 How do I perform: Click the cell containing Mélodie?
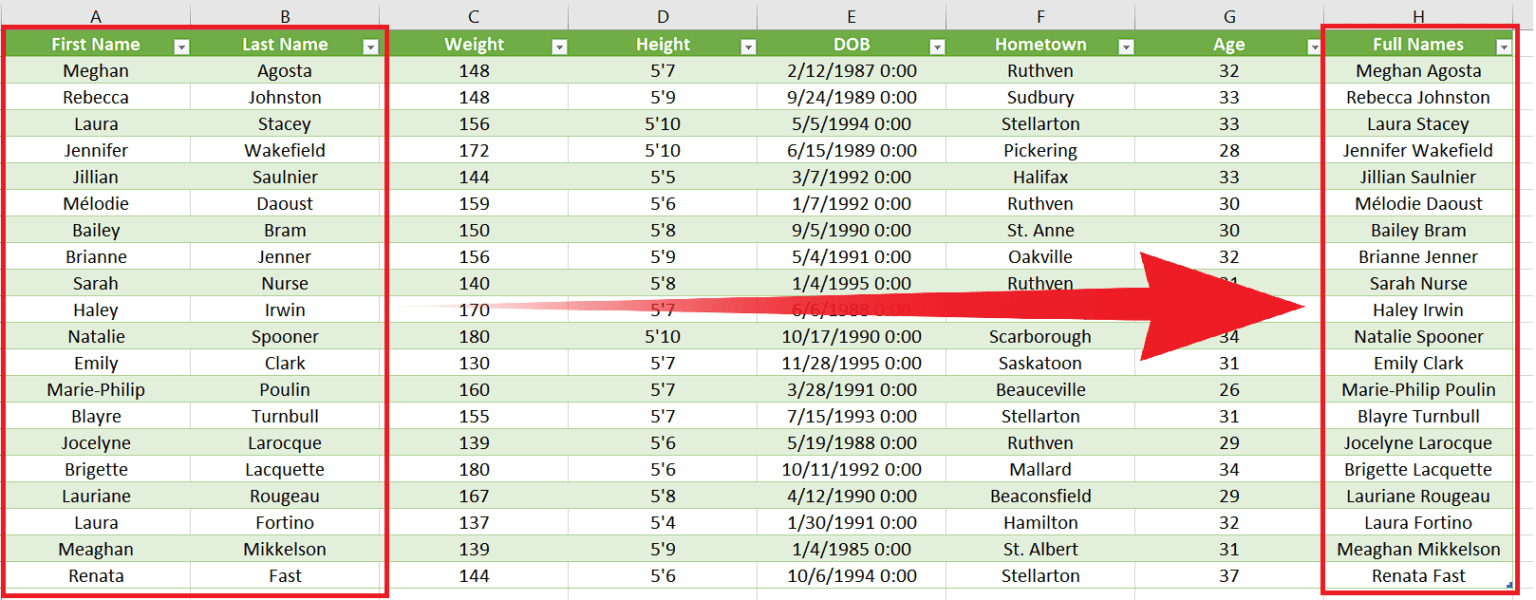96,203
